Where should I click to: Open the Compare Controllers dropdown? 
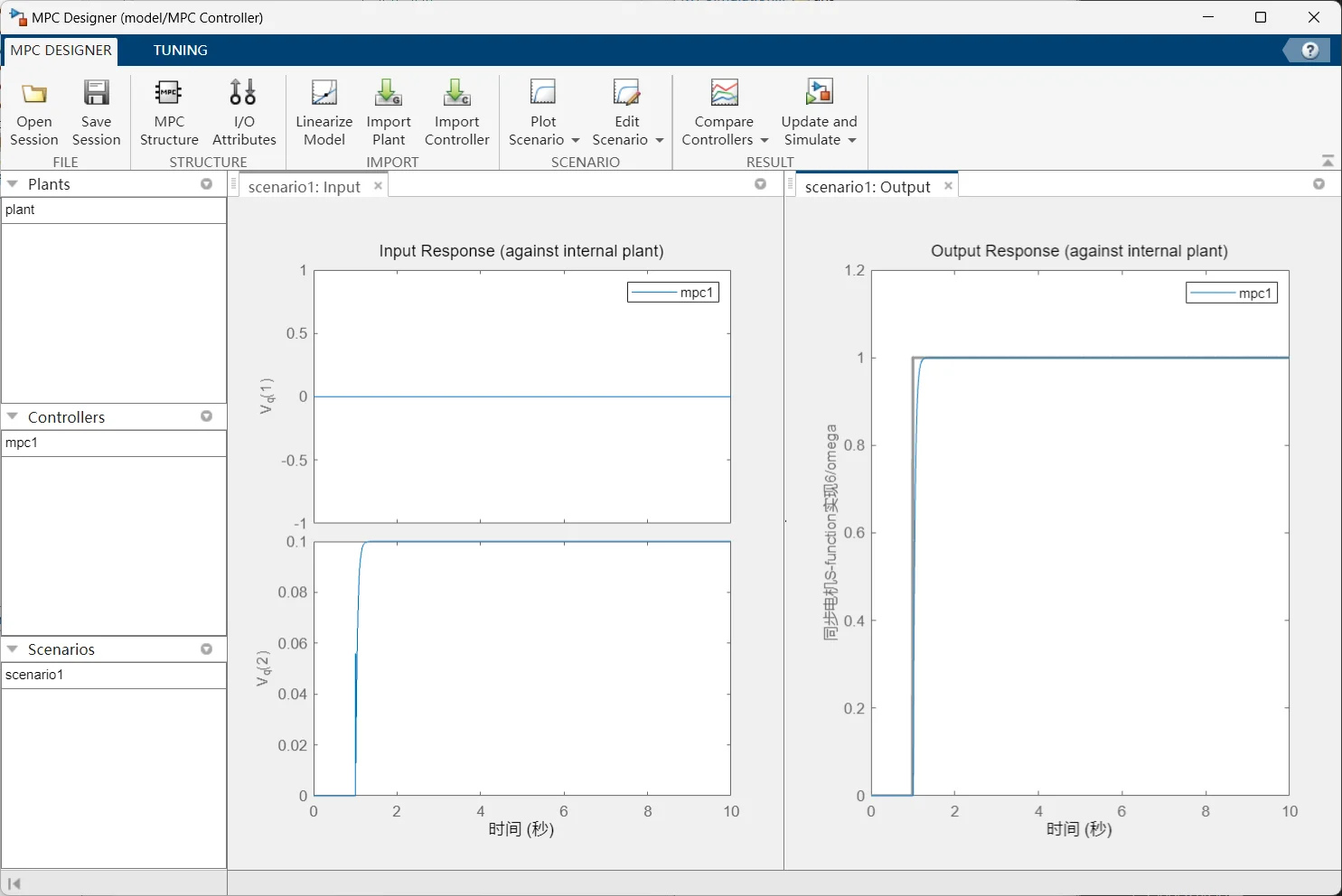pyautogui.click(x=765, y=140)
